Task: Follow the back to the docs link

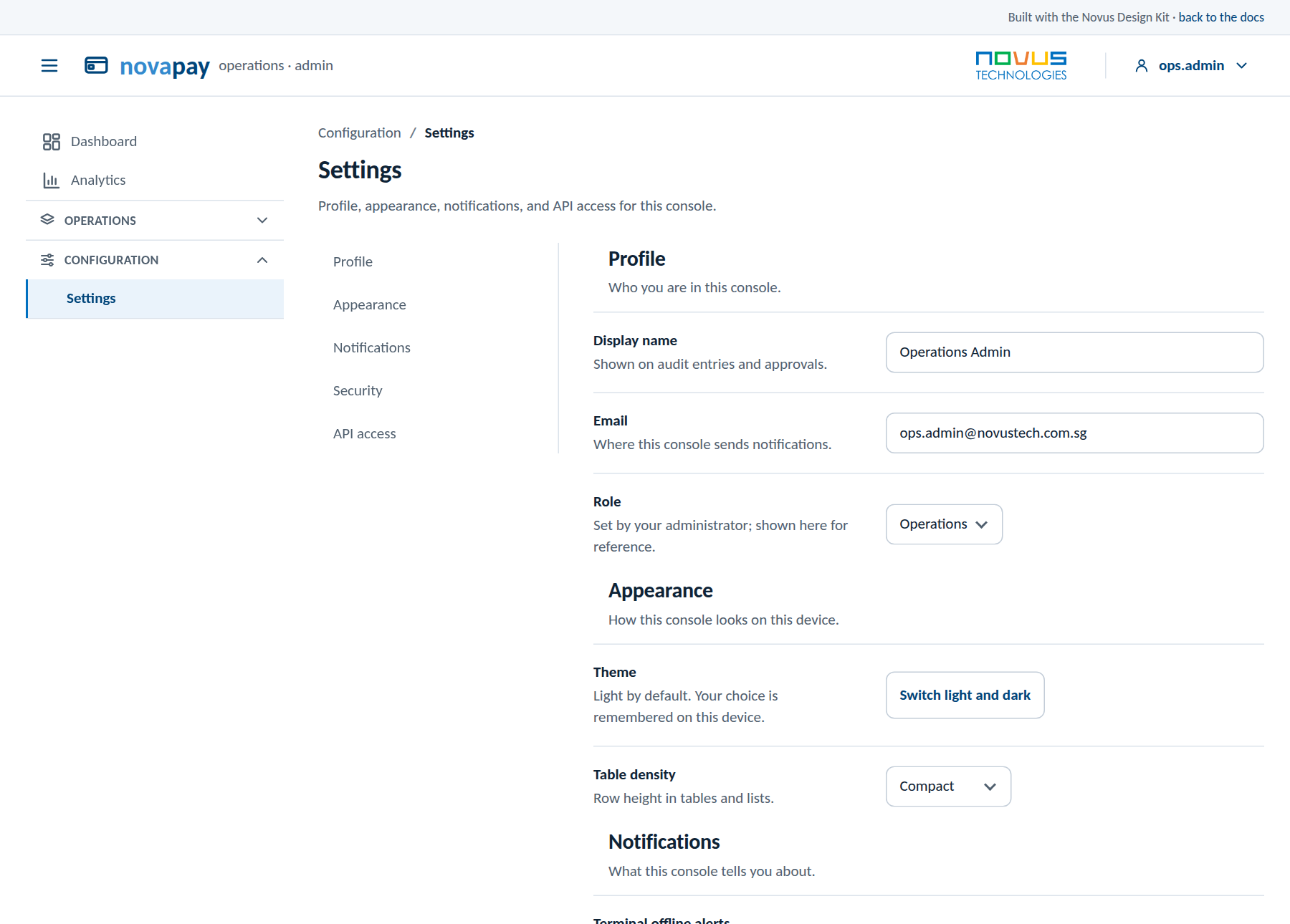Action: point(1220,17)
